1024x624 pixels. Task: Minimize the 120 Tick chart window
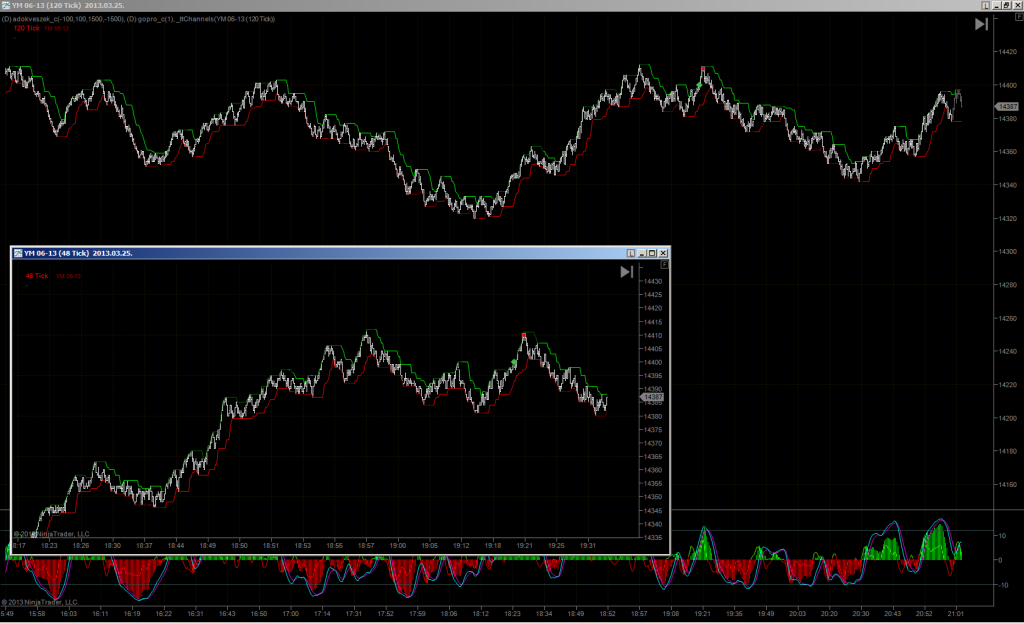(x=997, y=5)
